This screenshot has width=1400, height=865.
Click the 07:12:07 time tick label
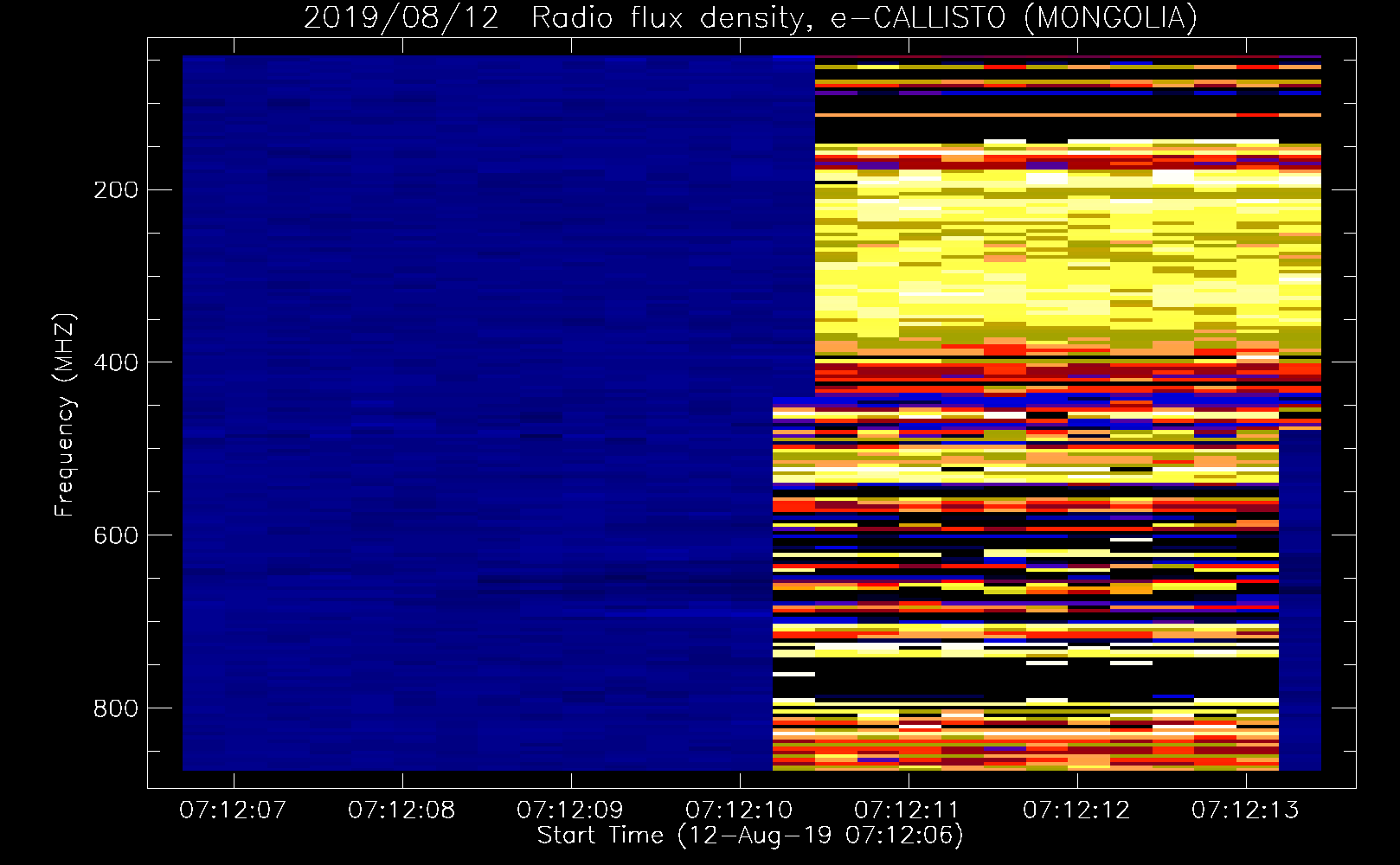click(233, 811)
